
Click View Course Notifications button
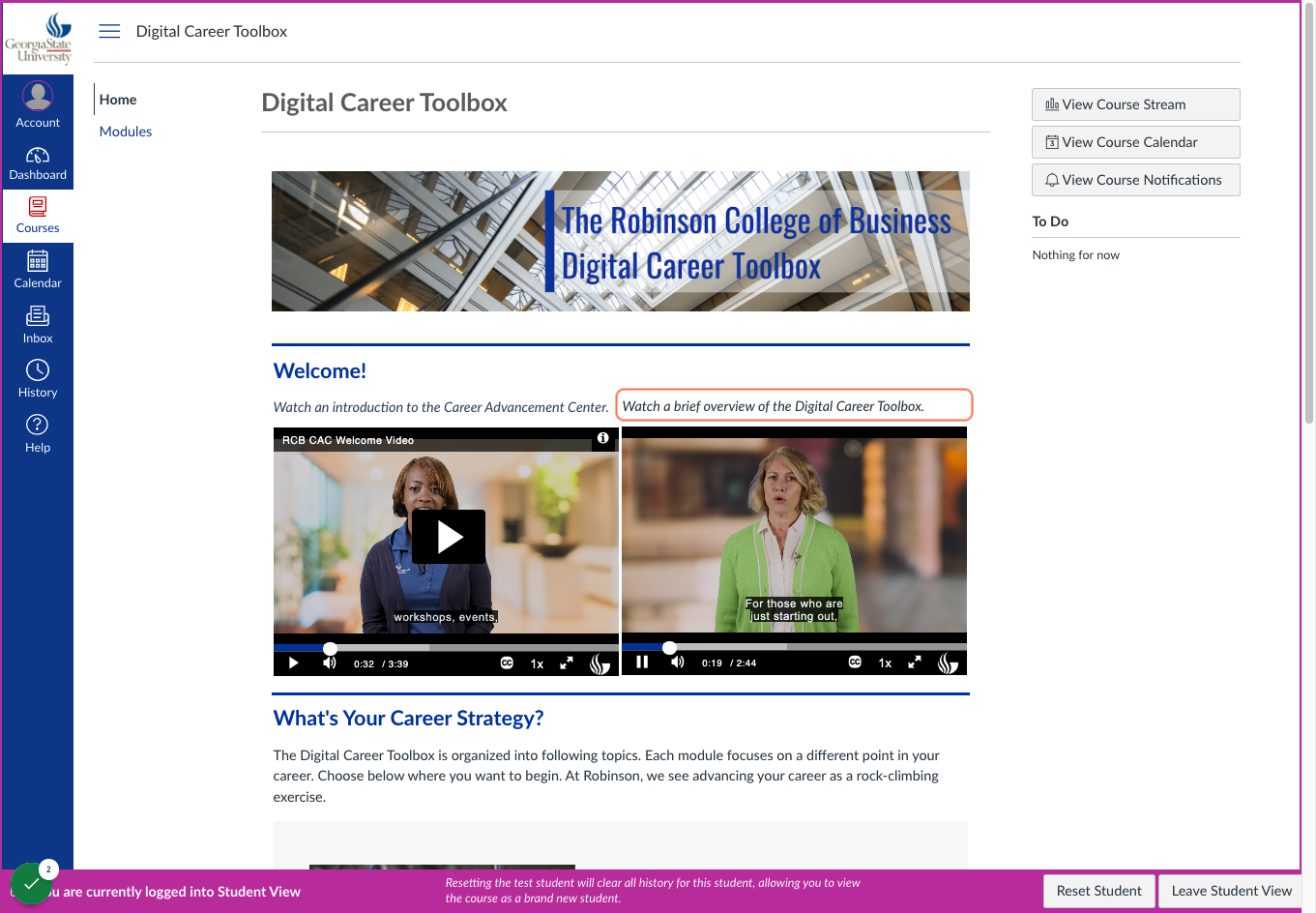(x=1136, y=180)
